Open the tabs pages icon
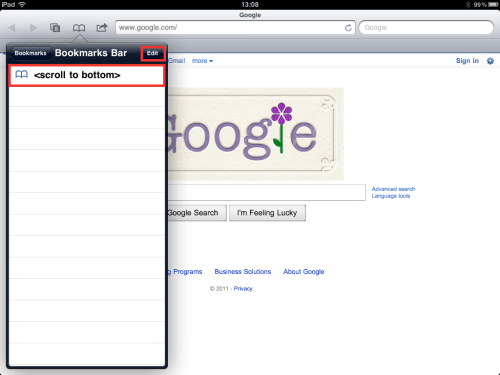Viewport: 500px width, 375px height. [55, 28]
